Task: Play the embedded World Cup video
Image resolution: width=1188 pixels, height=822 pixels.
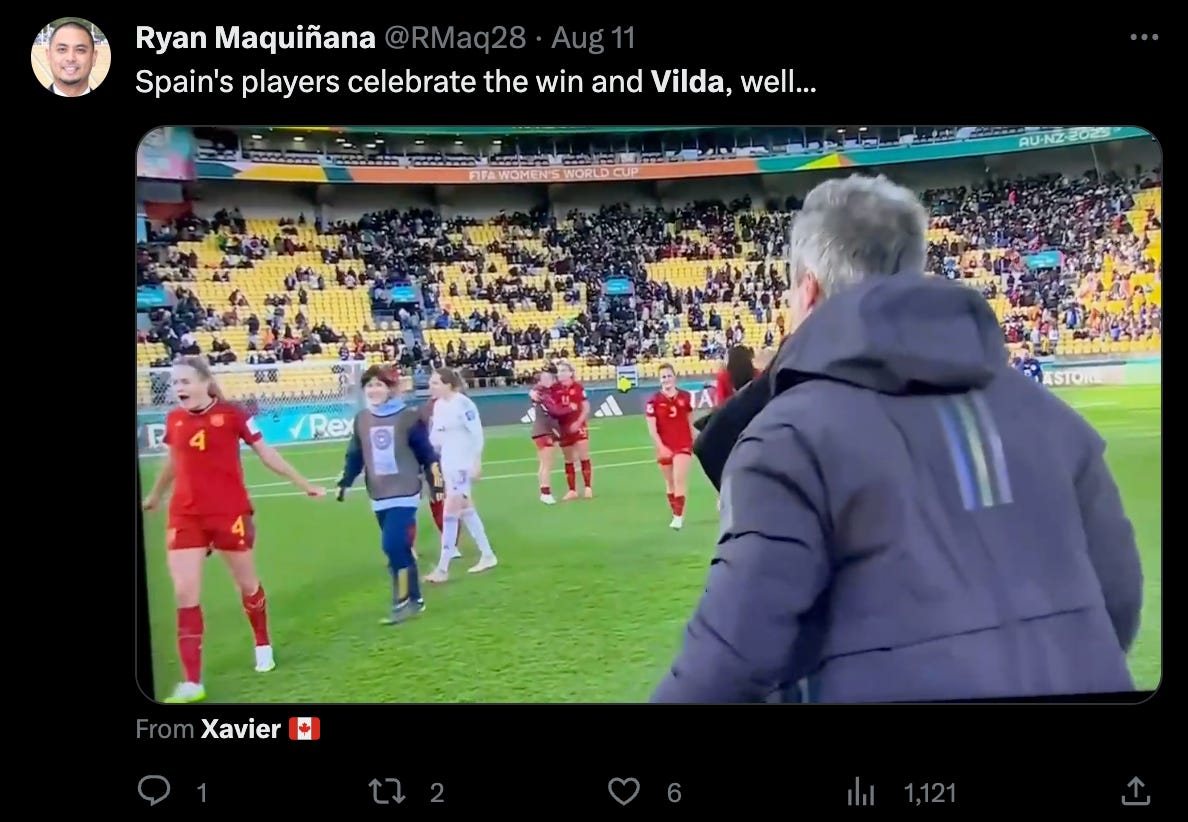Action: (649, 414)
